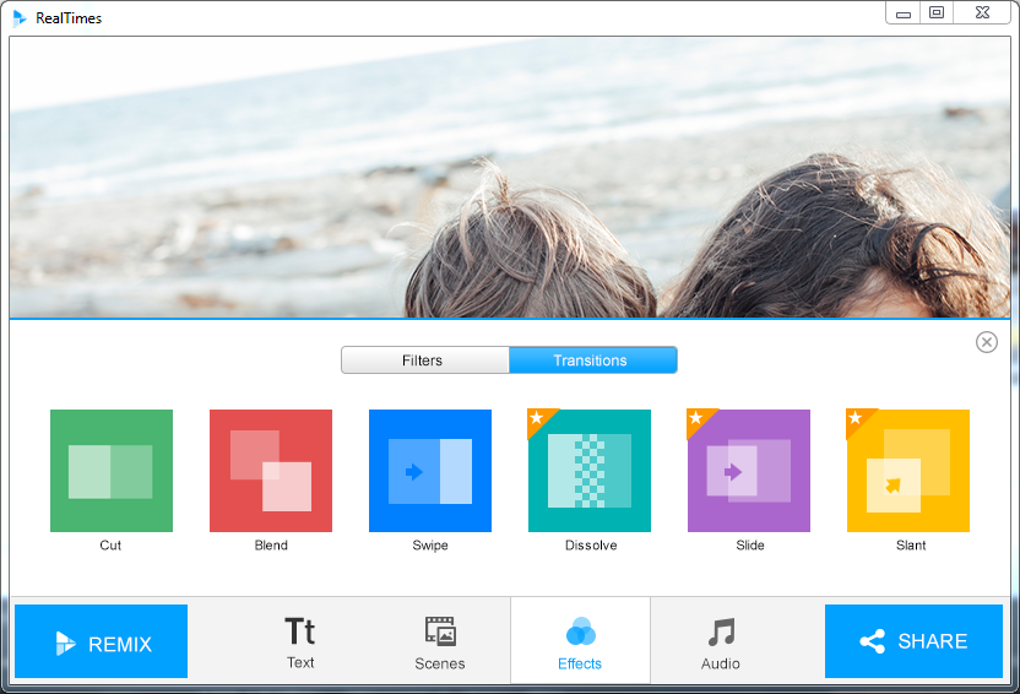The width and height of the screenshot is (1020, 694).
Task: Select the Cut transition icon
Action: 111,470
